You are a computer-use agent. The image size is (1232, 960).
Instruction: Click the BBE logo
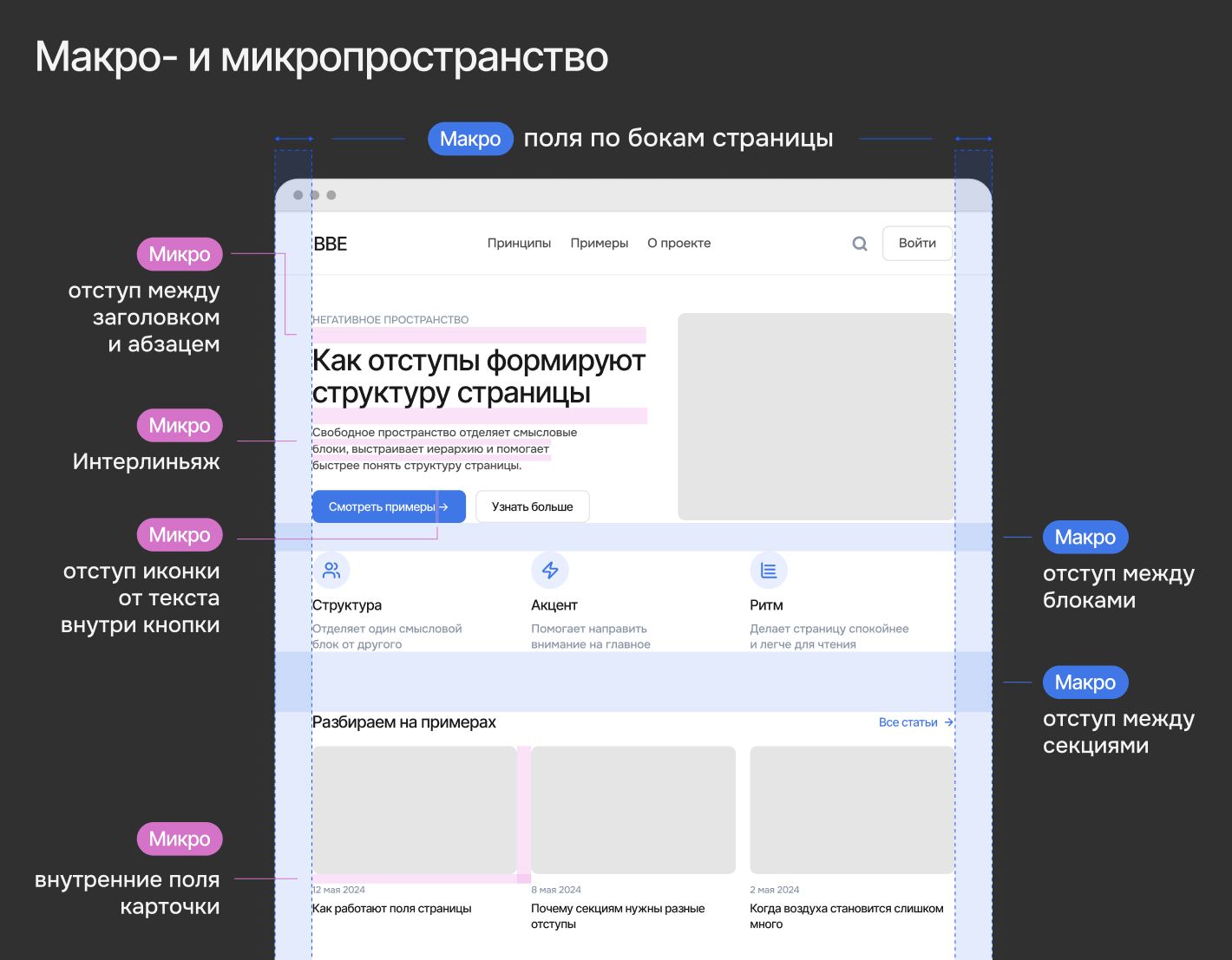331,244
